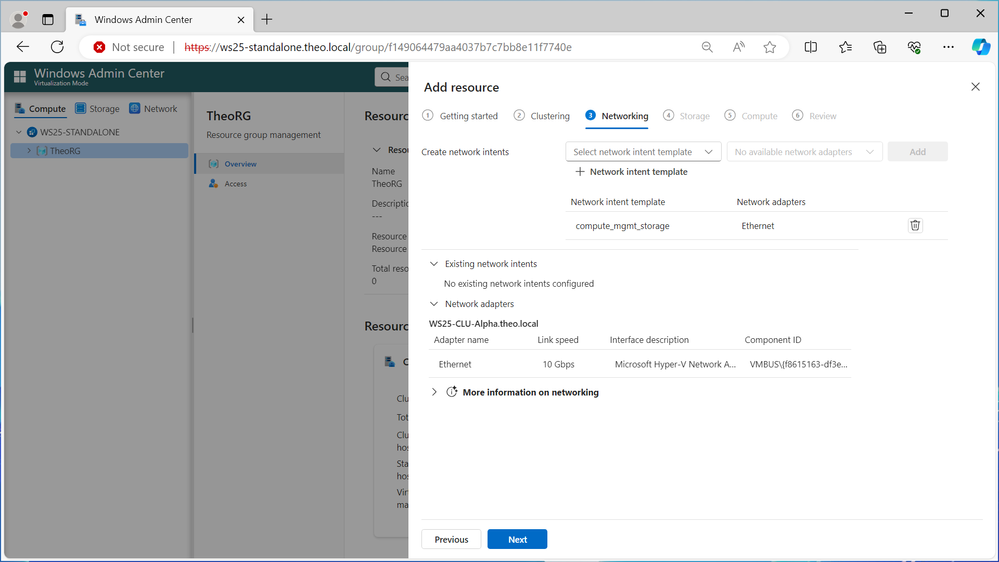Select the Networking step tab
The height and width of the screenshot is (562, 999).
617,116
